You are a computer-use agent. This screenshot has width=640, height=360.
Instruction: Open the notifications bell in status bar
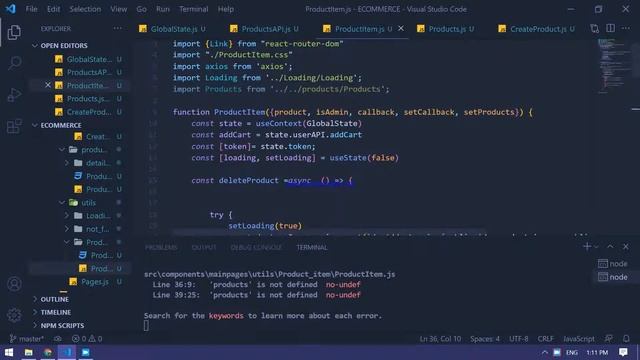pyautogui.click(x=626, y=339)
